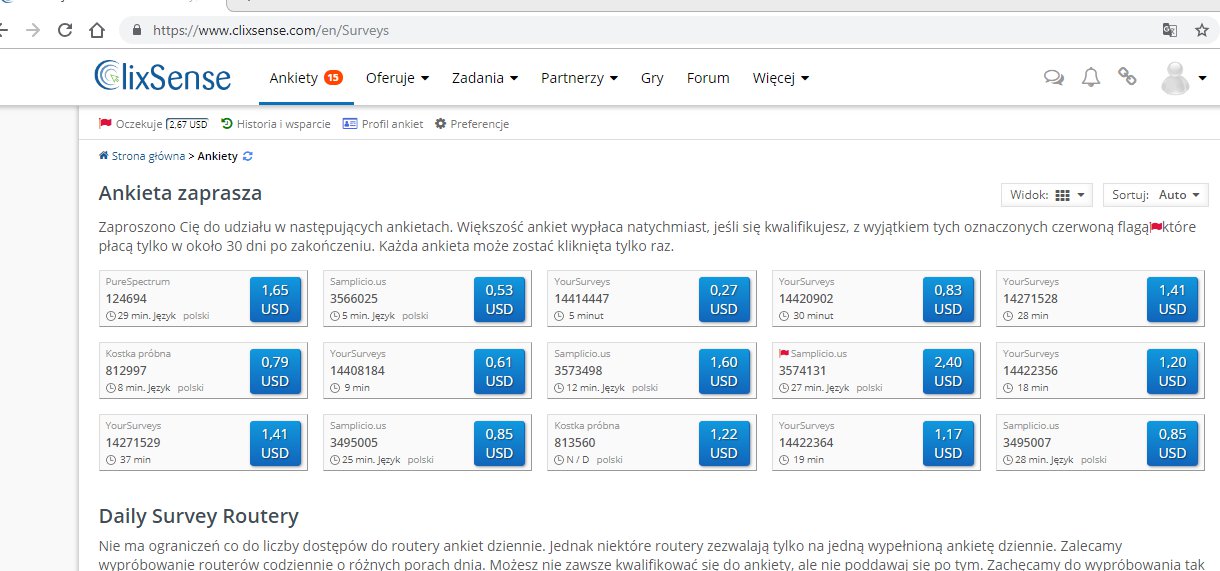Open the Widok grid view dropdown

(1047, 195)
